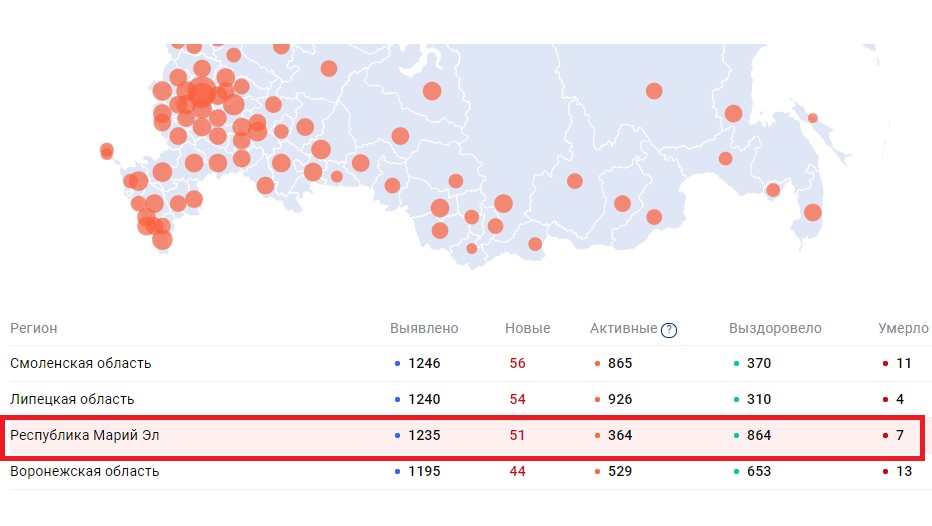The image size is (932, 526).
Task: Click the Kaliningrad bubble at far left of map
Action: (x=107, y=151)
